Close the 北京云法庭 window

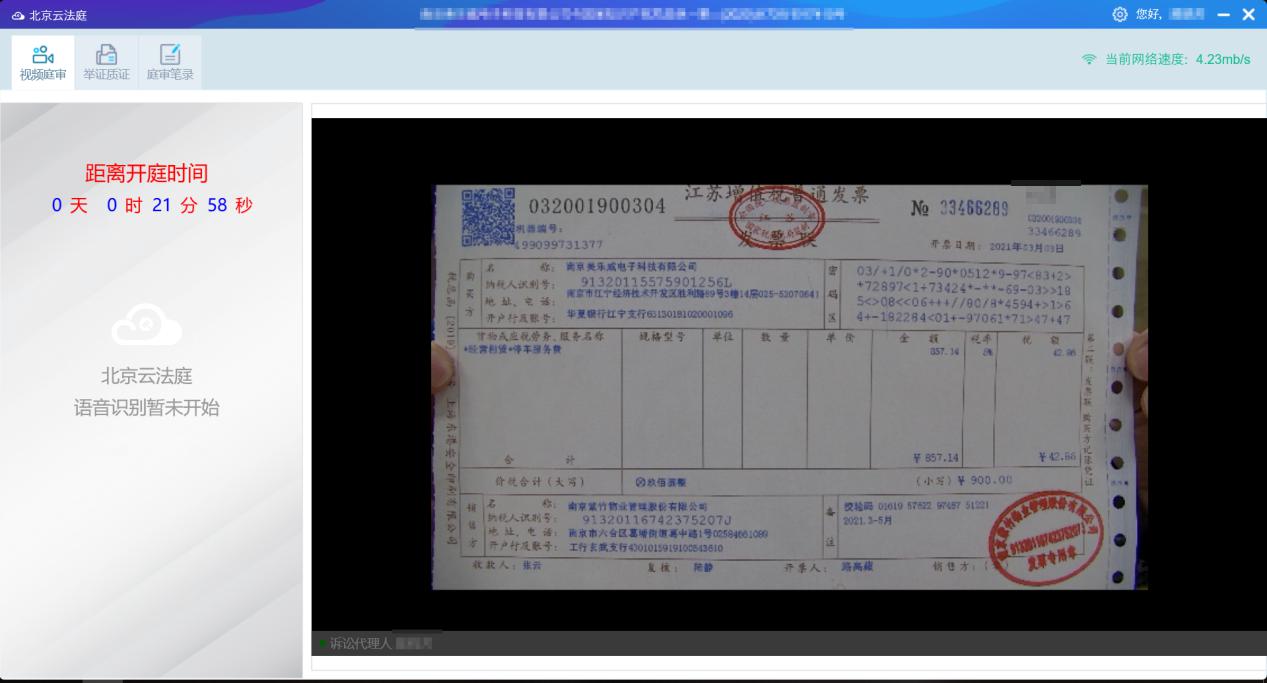coord(1248,14)
